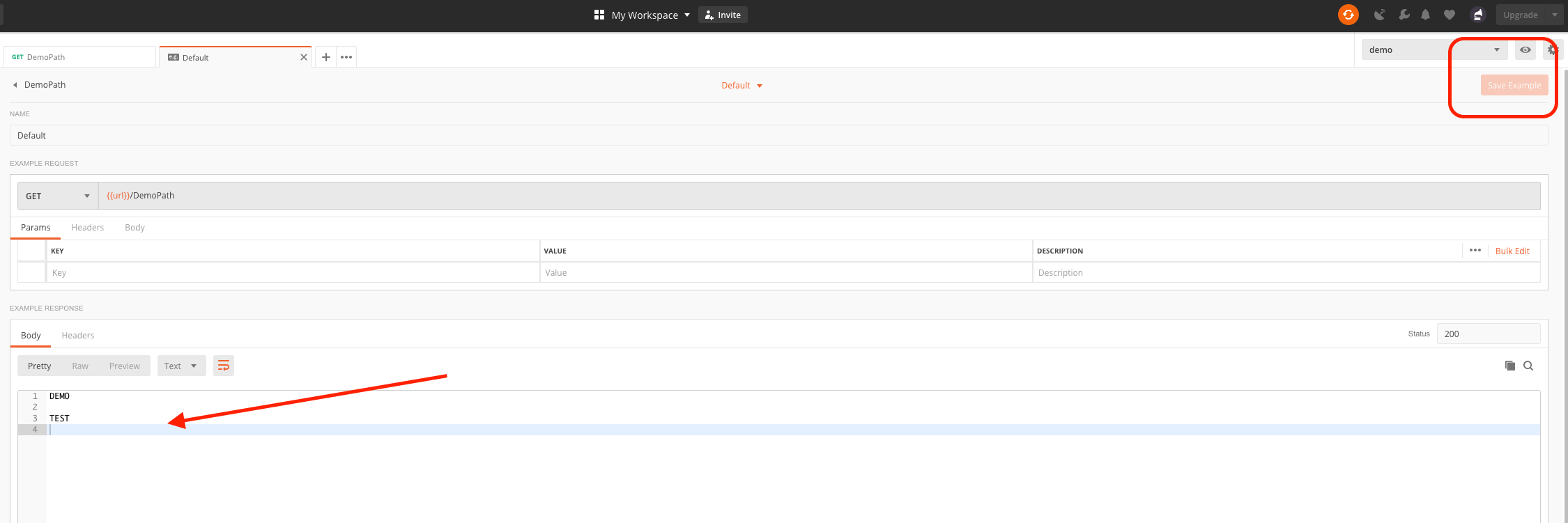Screen dimensions: 1568x523
Task: Copy response body with clipboard icon
Action: [1509, 366]
